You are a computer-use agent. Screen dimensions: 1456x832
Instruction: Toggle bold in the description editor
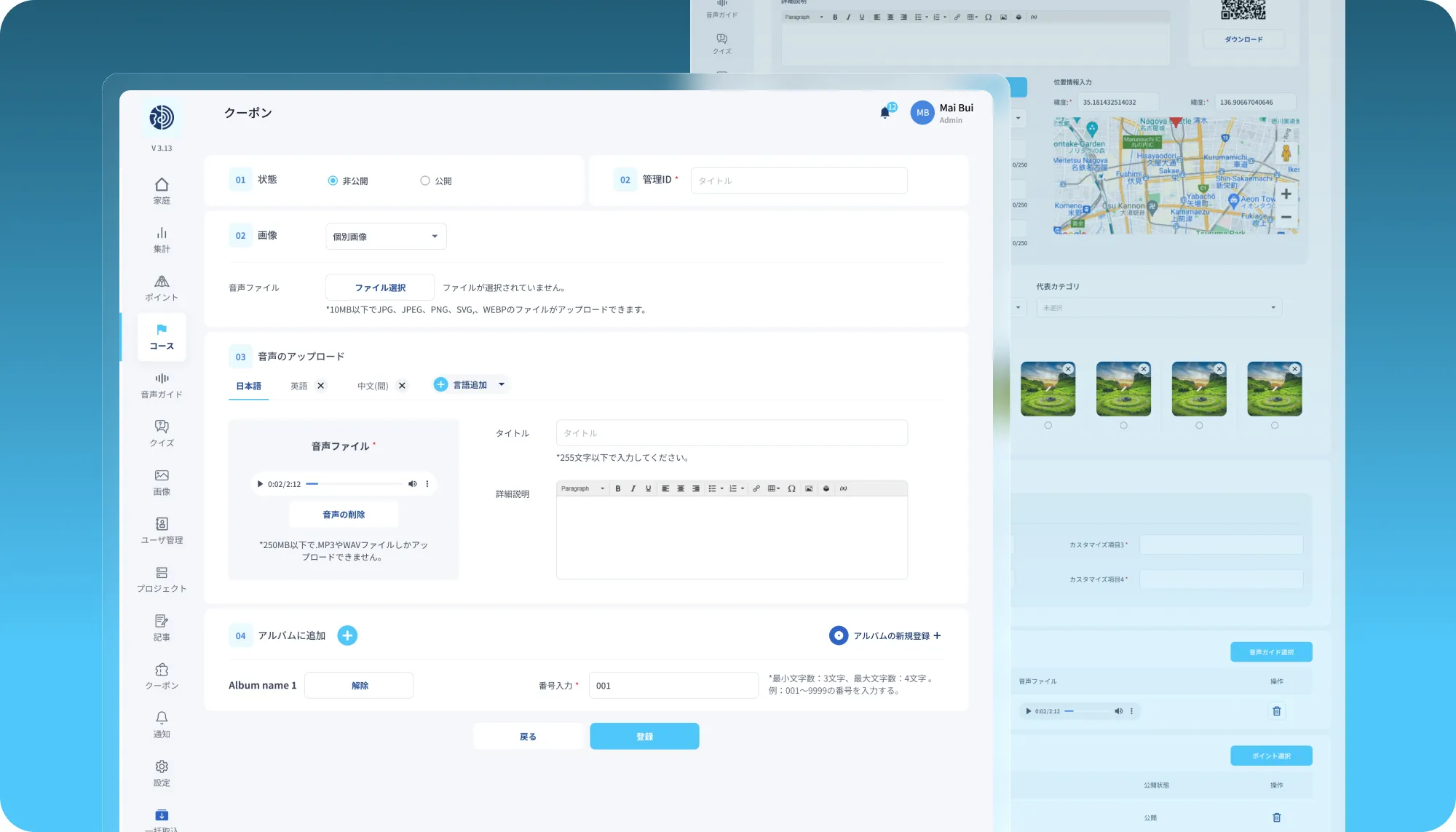(618, 488)
